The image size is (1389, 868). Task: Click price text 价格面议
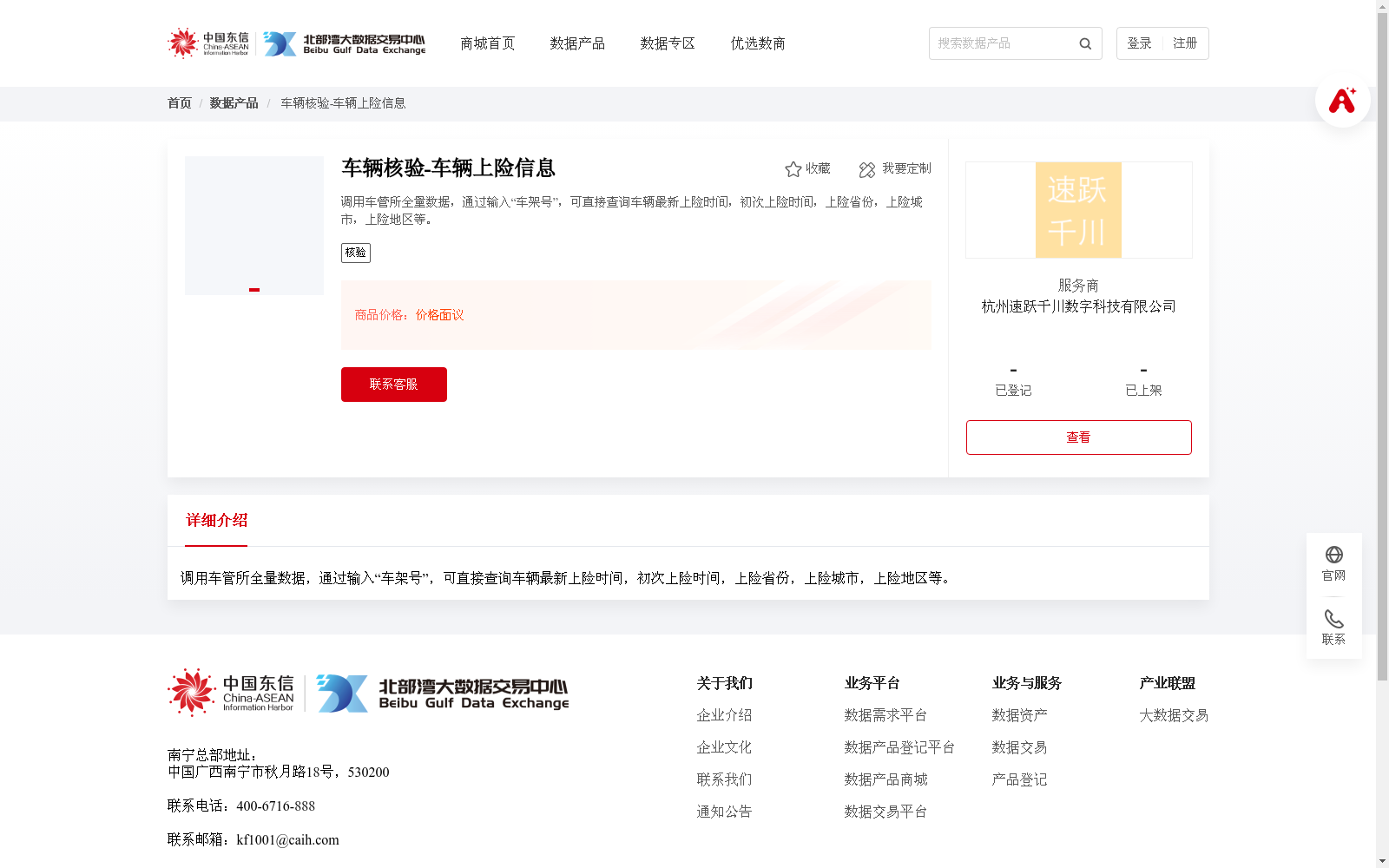pyautogui.click(x=439, y=315)
